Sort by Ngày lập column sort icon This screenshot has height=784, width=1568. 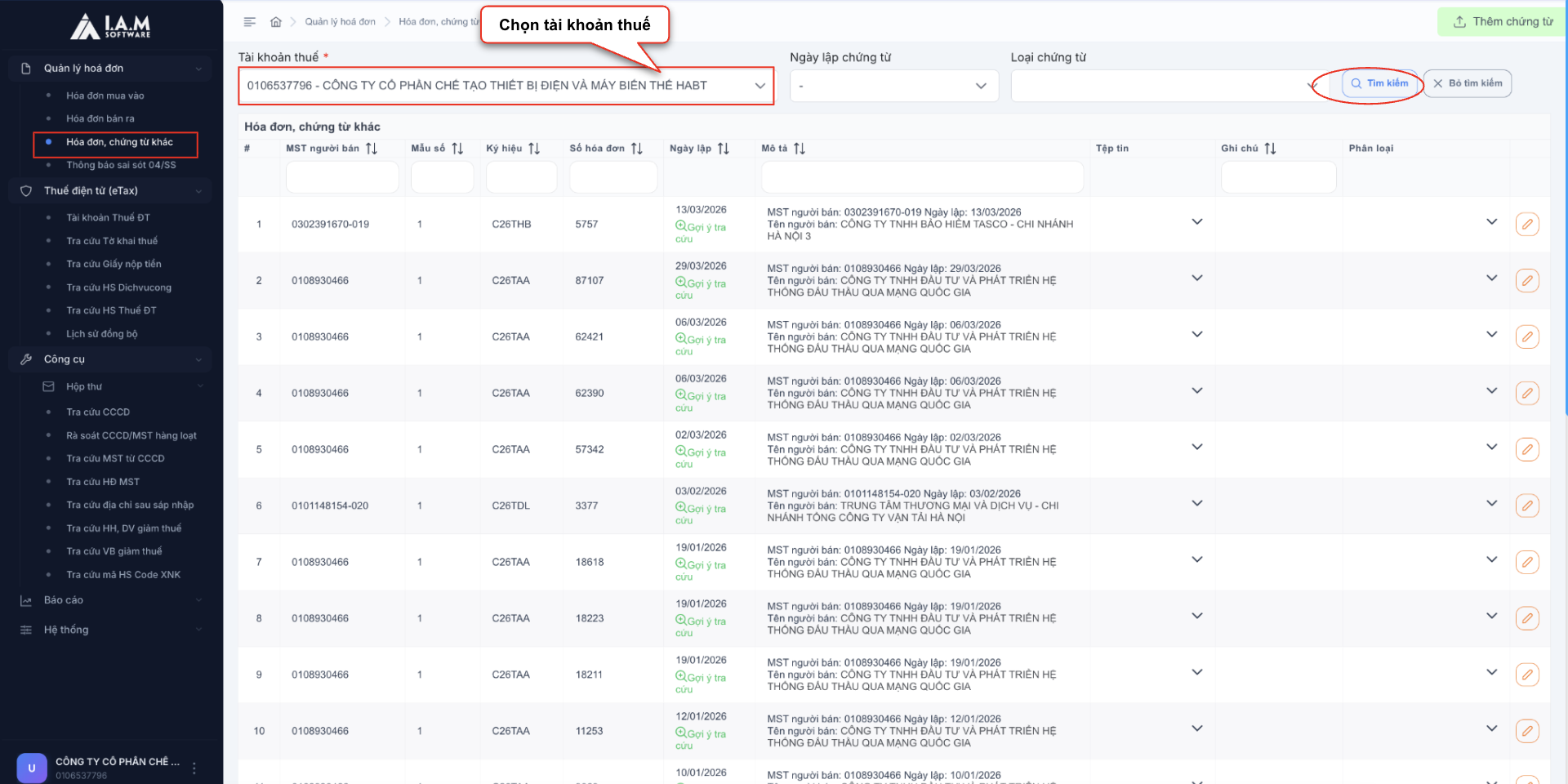pos(724,149)
